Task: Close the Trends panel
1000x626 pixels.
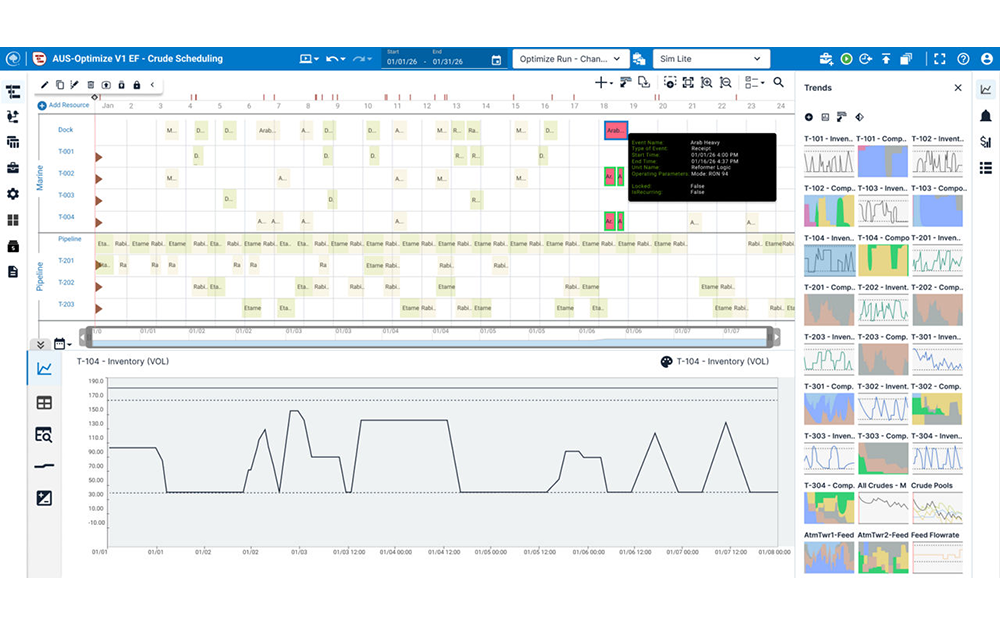Action: point(958,88)
